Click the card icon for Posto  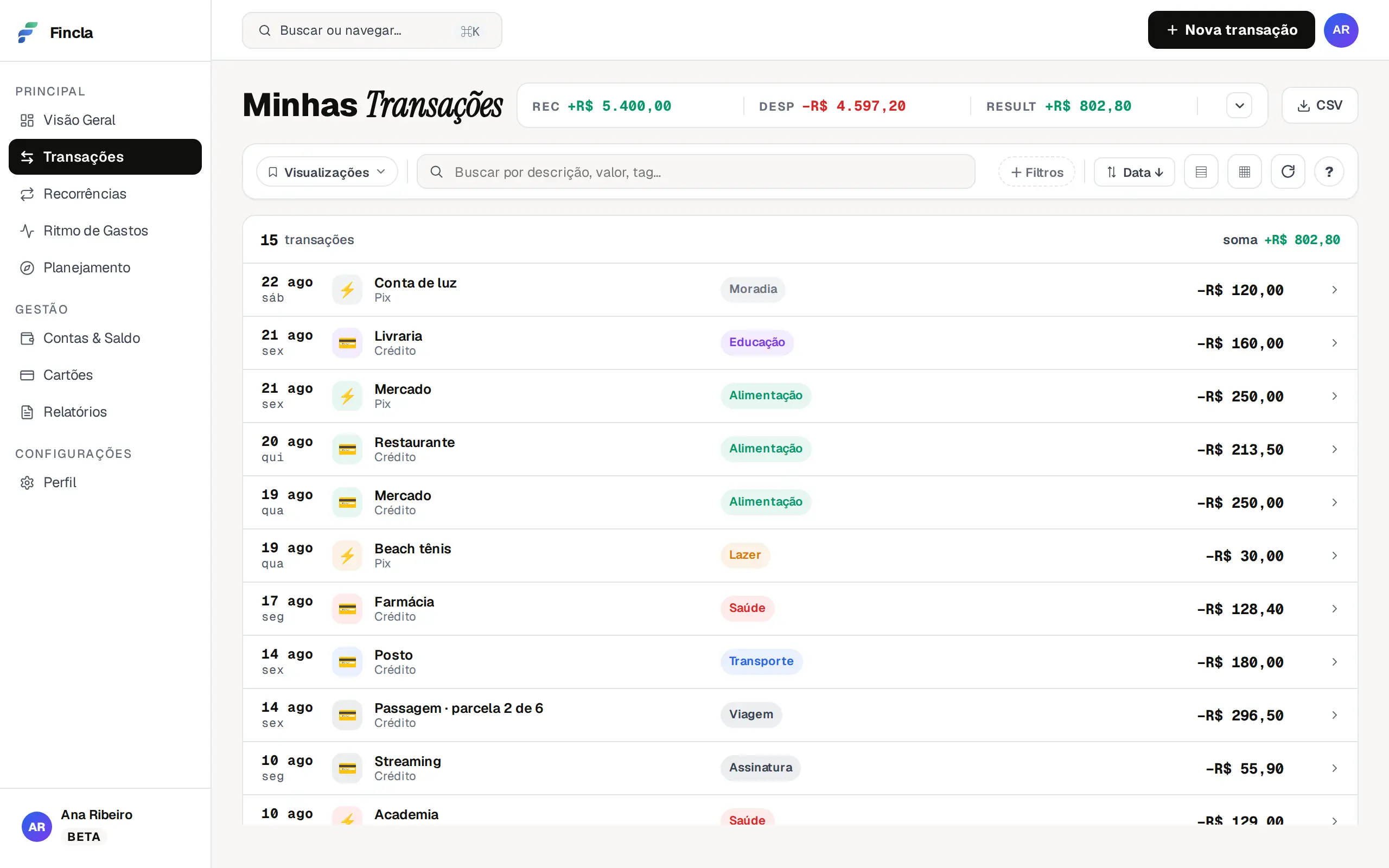[x=347, y=662]
